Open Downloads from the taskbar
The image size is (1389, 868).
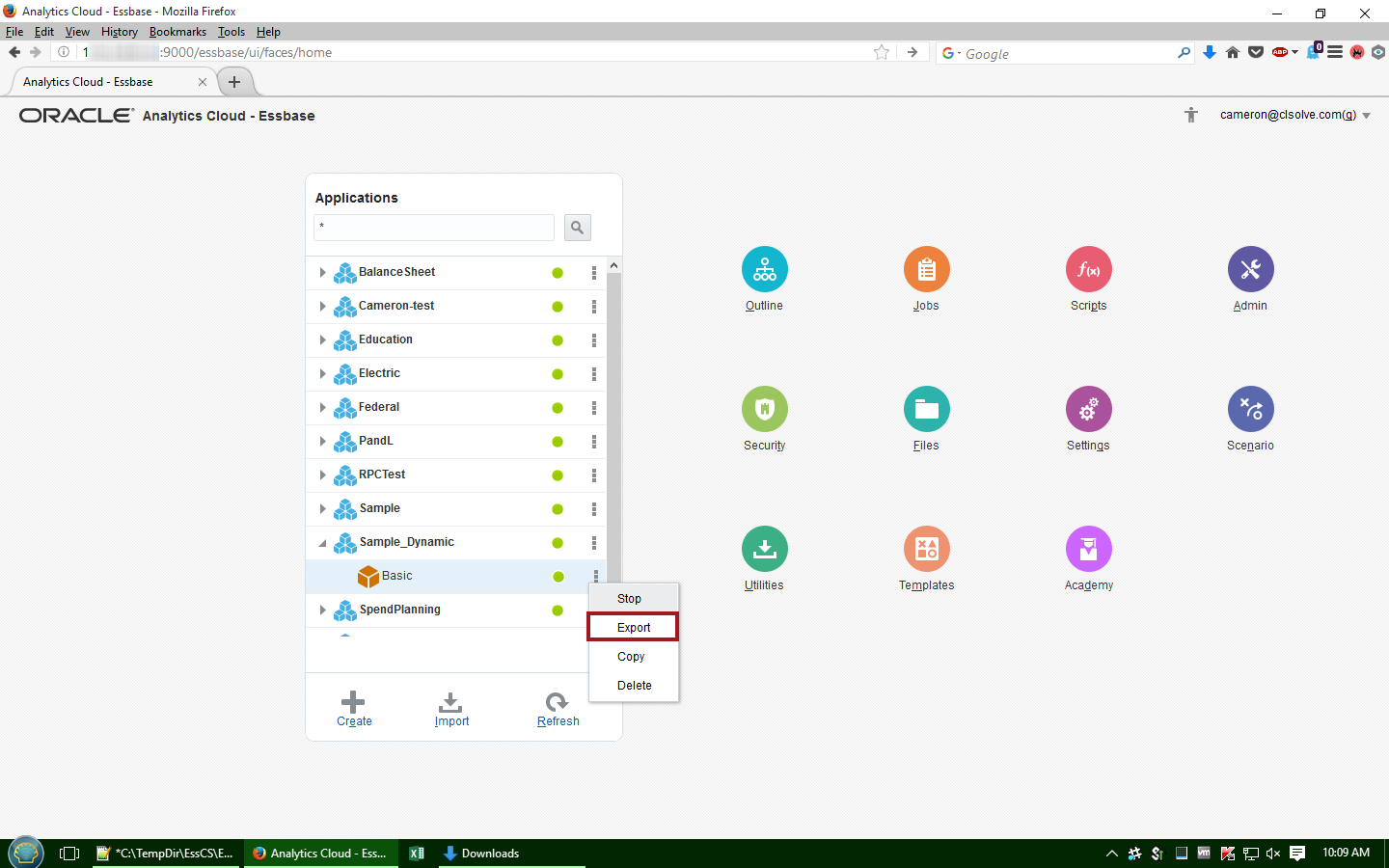tap(512, 854)
